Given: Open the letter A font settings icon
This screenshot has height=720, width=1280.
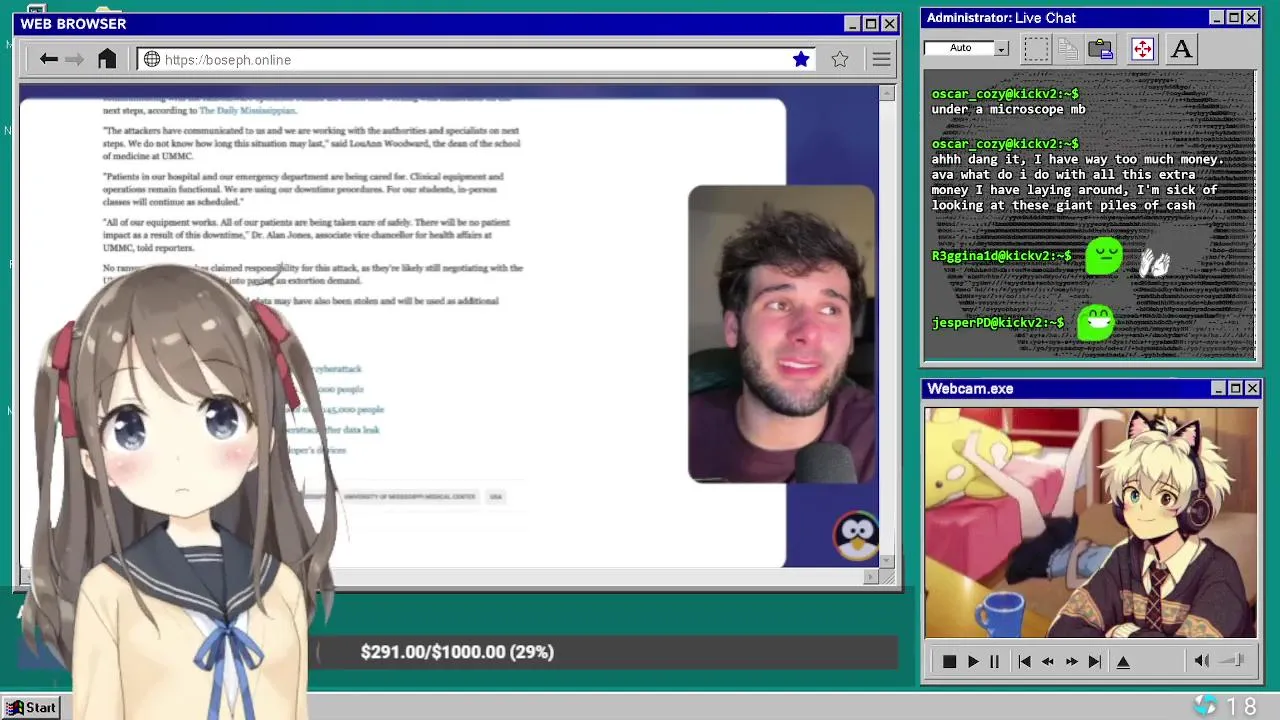Looking at the screenshot, I should pos(1181,48).
